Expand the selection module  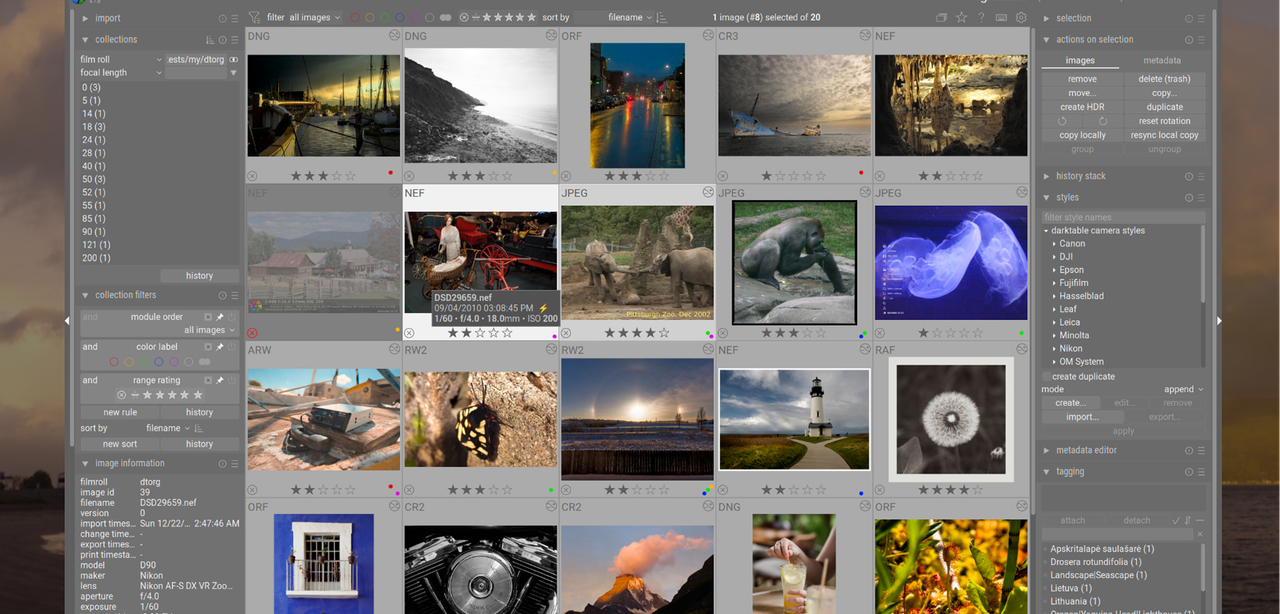click(1047, 18)
